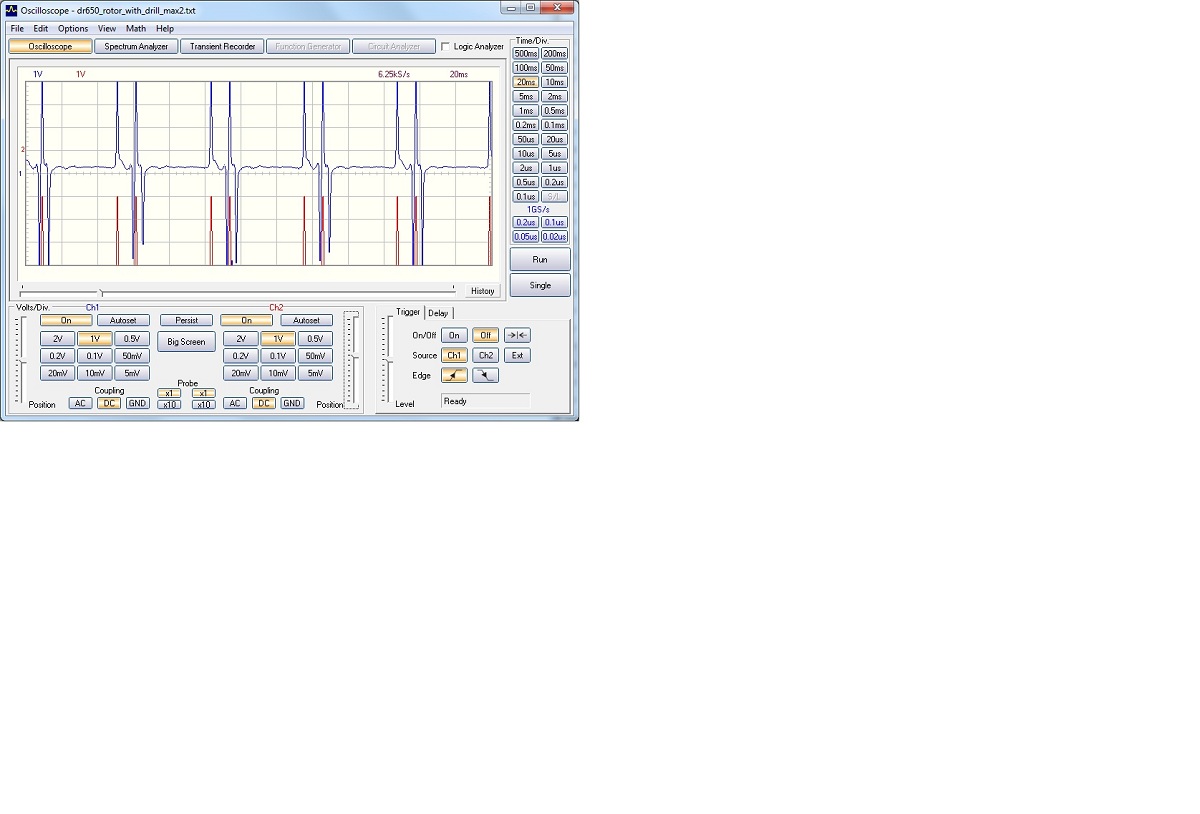Enable the Logic Analyzer checkbox

446,46
